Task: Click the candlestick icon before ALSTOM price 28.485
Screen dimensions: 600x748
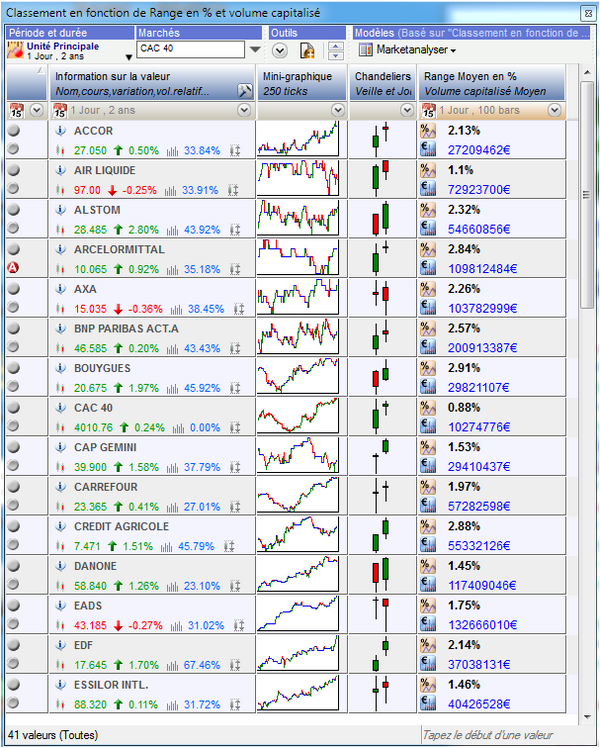Action: [60, 230]
